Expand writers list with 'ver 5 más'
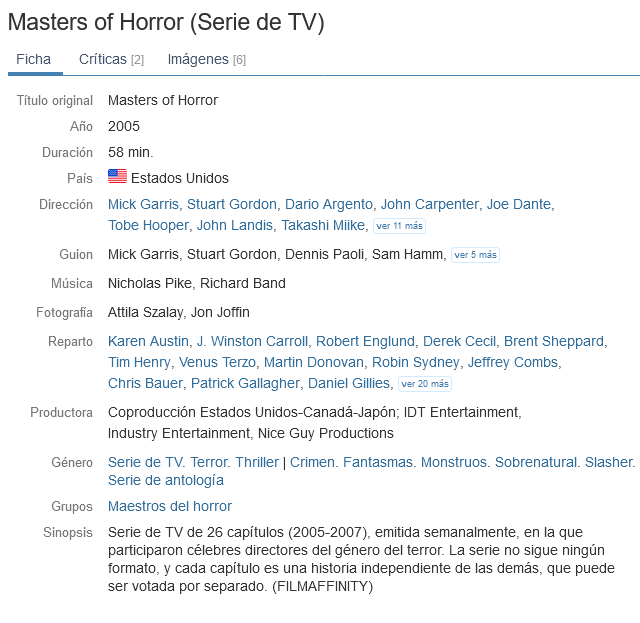Screen dimensions: 640x623 click(x=475, y=255)
